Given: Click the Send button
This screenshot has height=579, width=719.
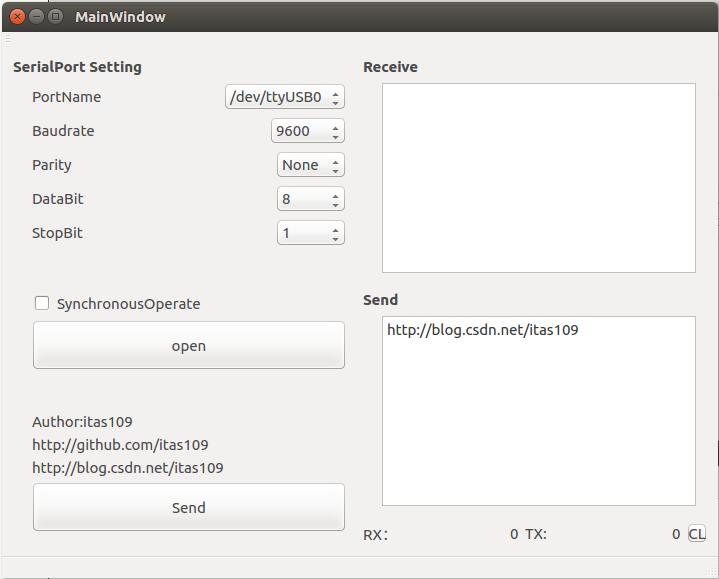Looking at the screenshot, I should pos(189,507).
